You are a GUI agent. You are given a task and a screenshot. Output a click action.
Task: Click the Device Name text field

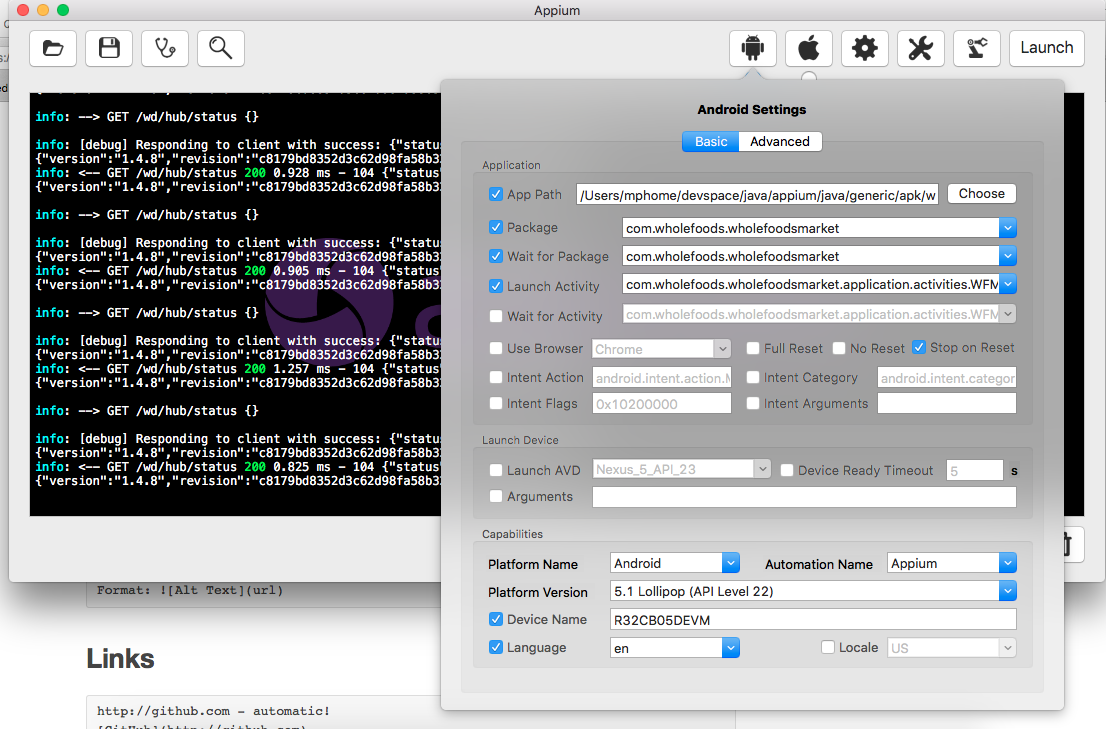tap(813, 620)
